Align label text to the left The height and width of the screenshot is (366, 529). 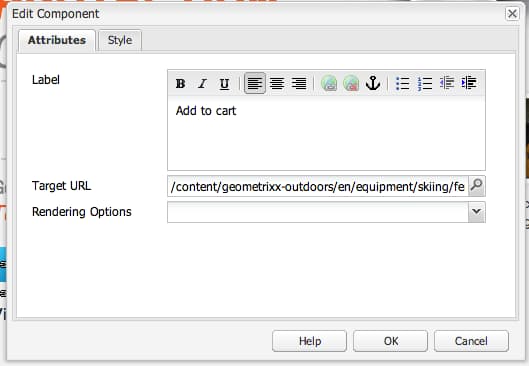[255, 83]
